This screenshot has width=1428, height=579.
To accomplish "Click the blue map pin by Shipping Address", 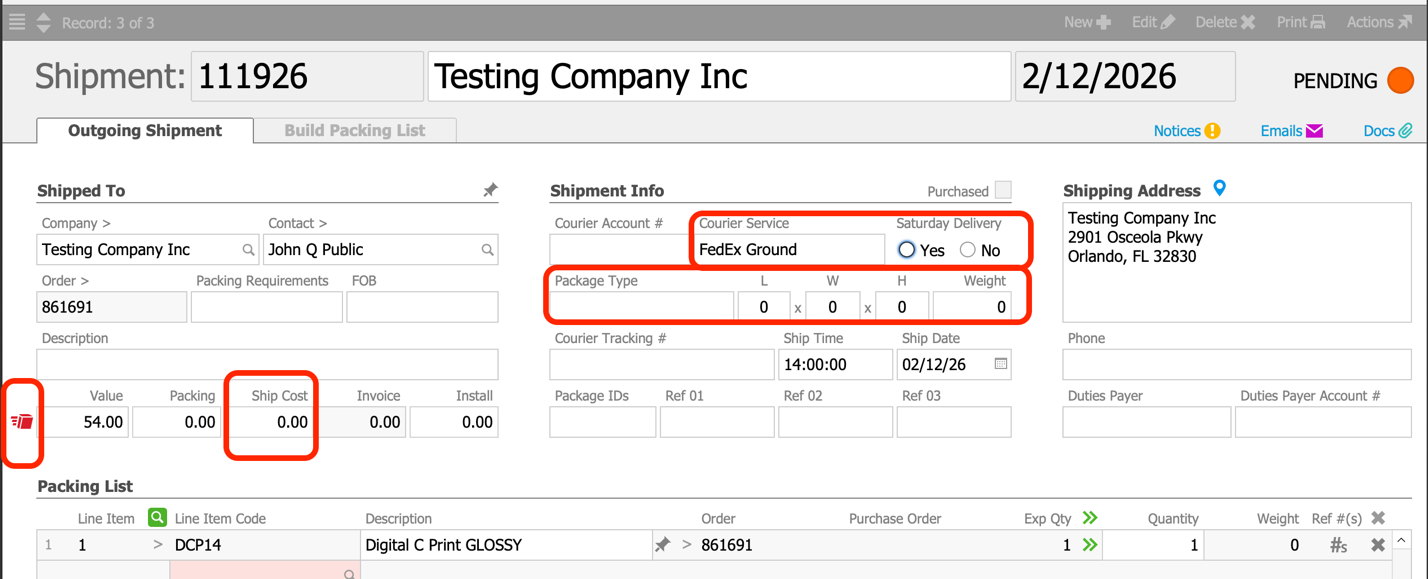I will click(x=1219, y=188).
